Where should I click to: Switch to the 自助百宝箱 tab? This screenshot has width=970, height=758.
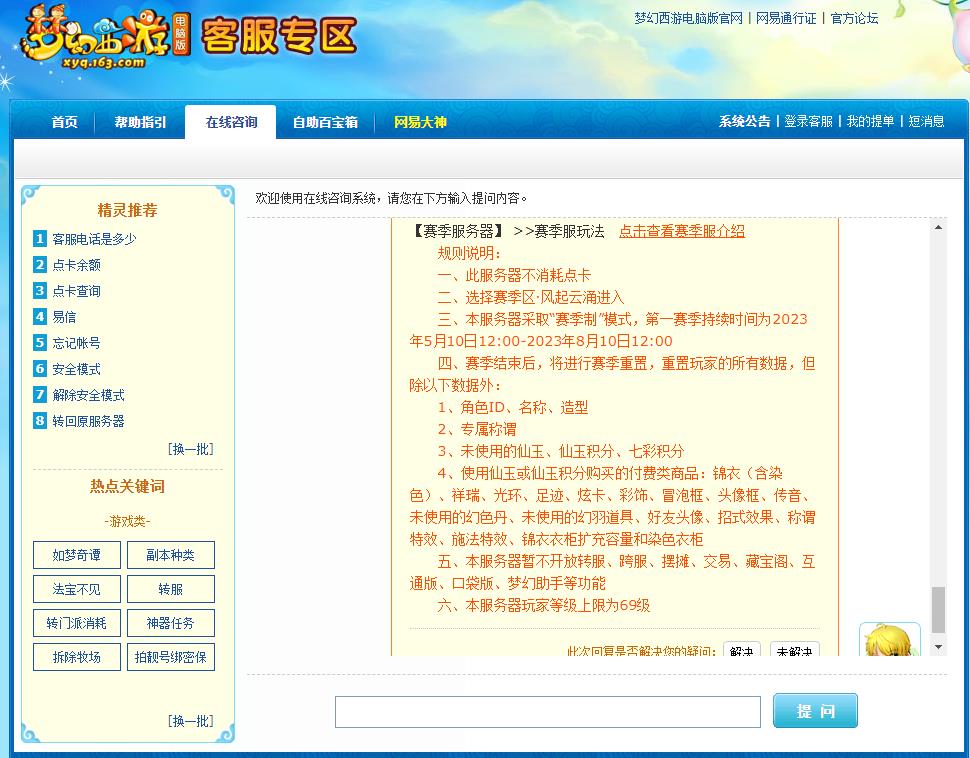tap(324, 122)
